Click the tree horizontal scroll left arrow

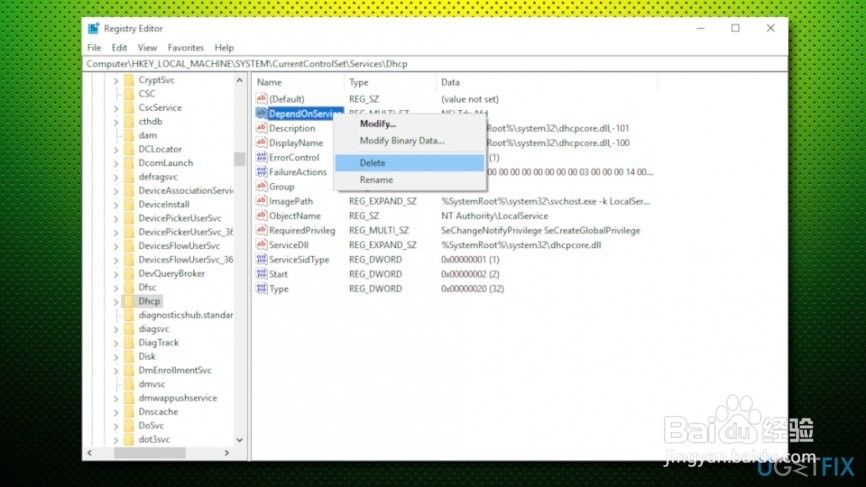point(90,453)
